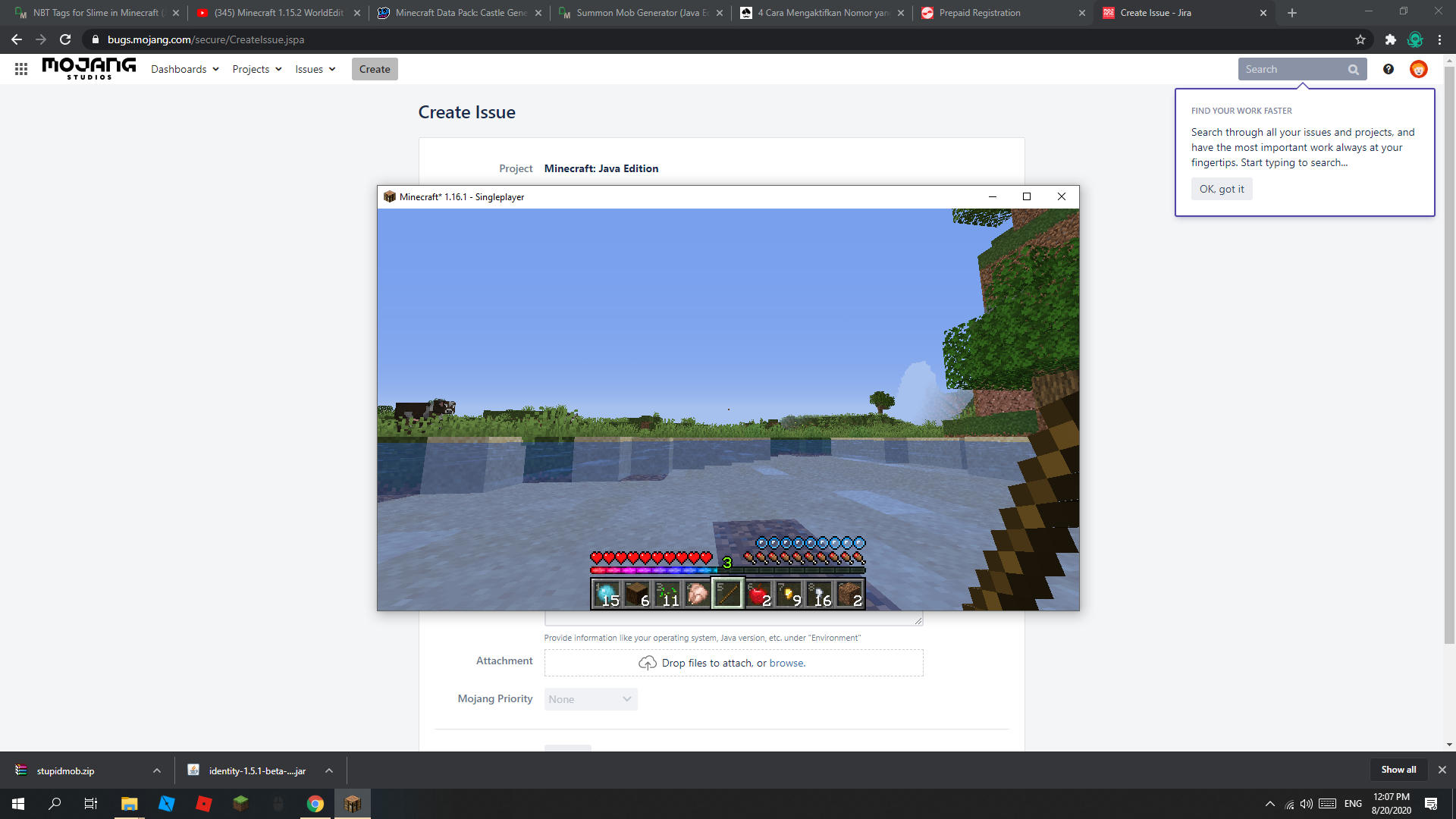The height and width of the screenshot is (819, 1456).
Task: Bookmark this page with the star icon
Action: point(1360,39)
